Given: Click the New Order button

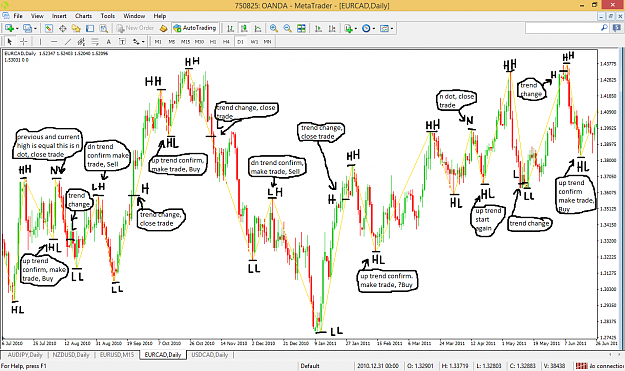Looking at the screenshot, I should 135,28.
